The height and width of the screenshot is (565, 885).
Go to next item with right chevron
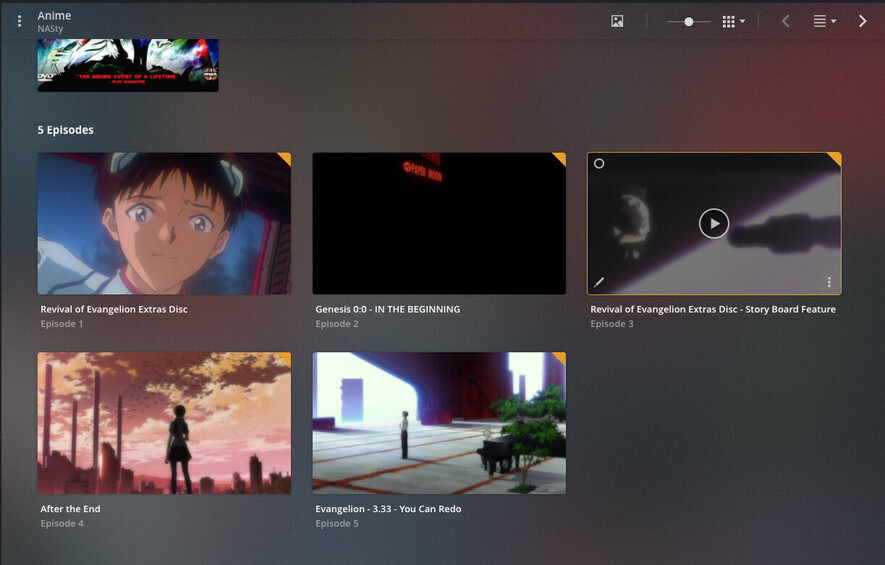(862, 21)
